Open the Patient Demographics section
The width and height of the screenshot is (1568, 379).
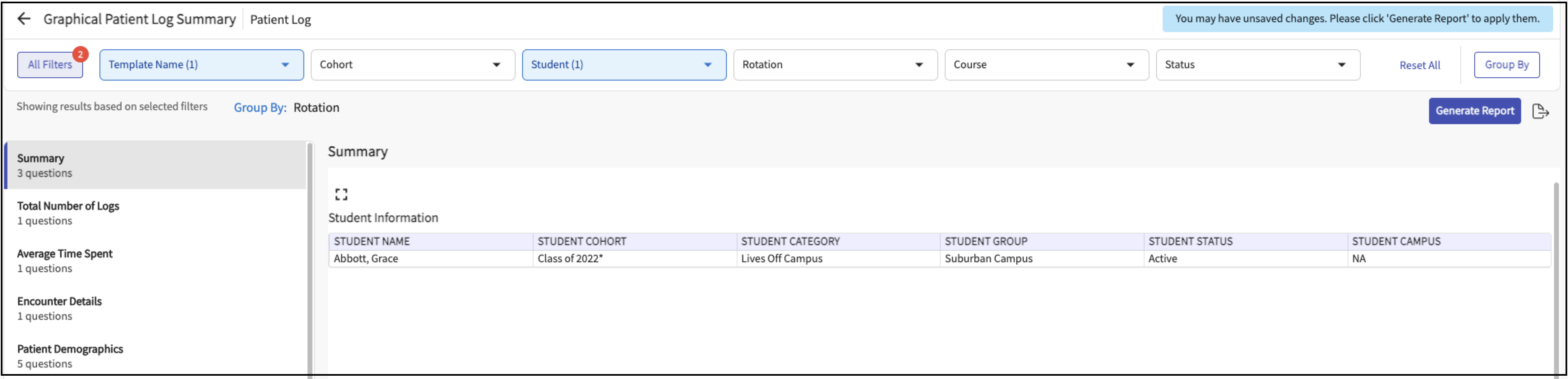click(x=155, y=356)
